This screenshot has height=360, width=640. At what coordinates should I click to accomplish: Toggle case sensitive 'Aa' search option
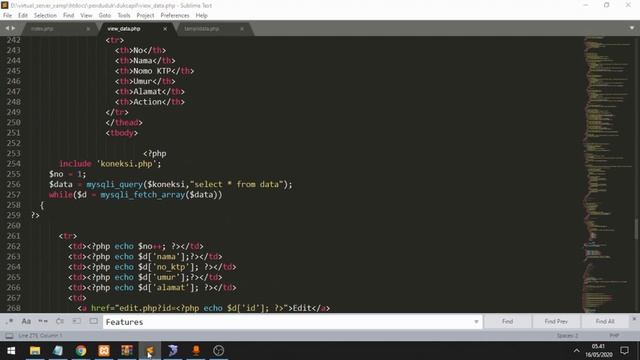(26, 321)
